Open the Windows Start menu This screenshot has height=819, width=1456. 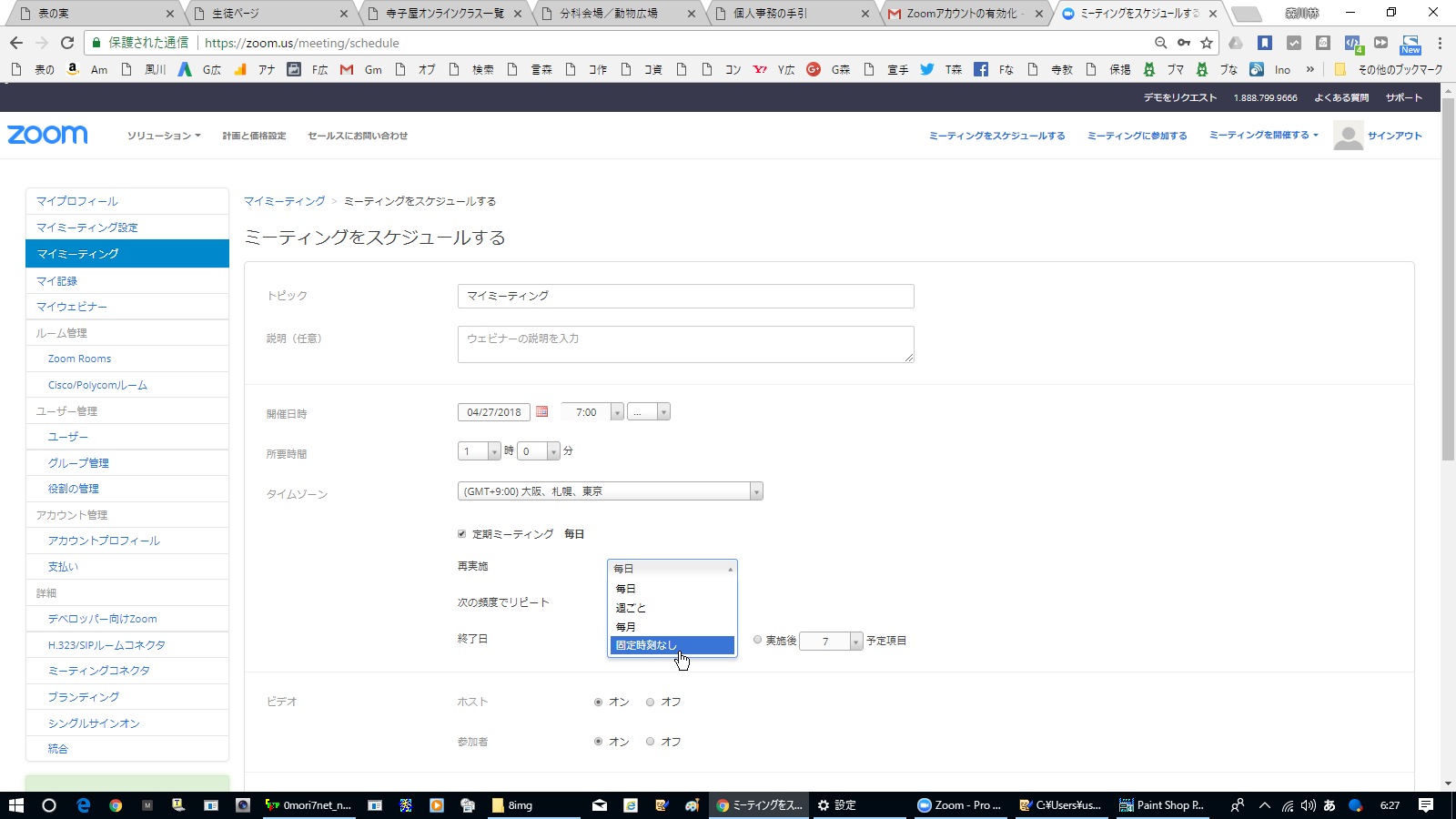15,805
